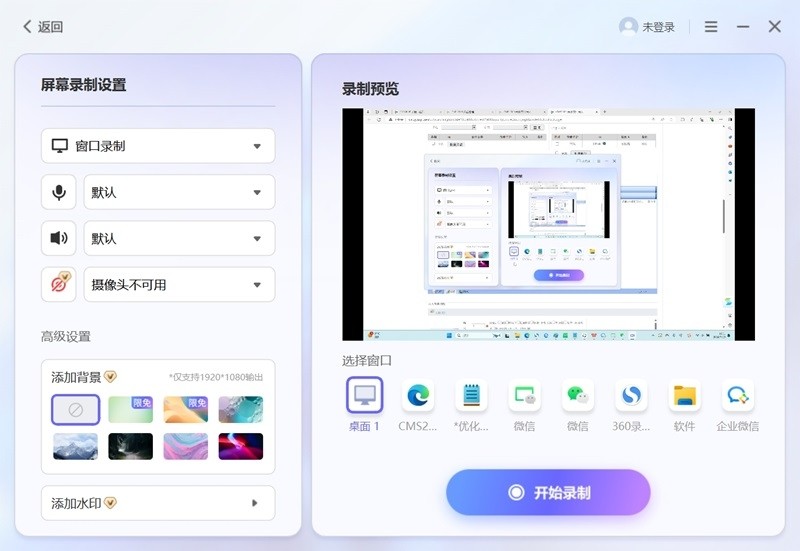The width and height of the screenshot is (800, 551).
Task: Open the 摄像头不可用 camera dropdown
Action: click(x=178, y=284)
